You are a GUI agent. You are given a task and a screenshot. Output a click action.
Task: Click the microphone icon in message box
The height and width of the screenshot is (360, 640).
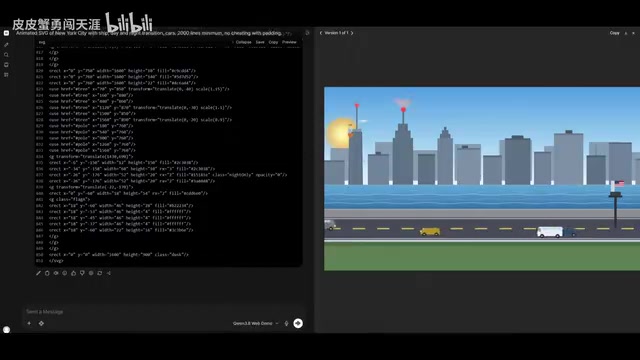coord(287,323)
